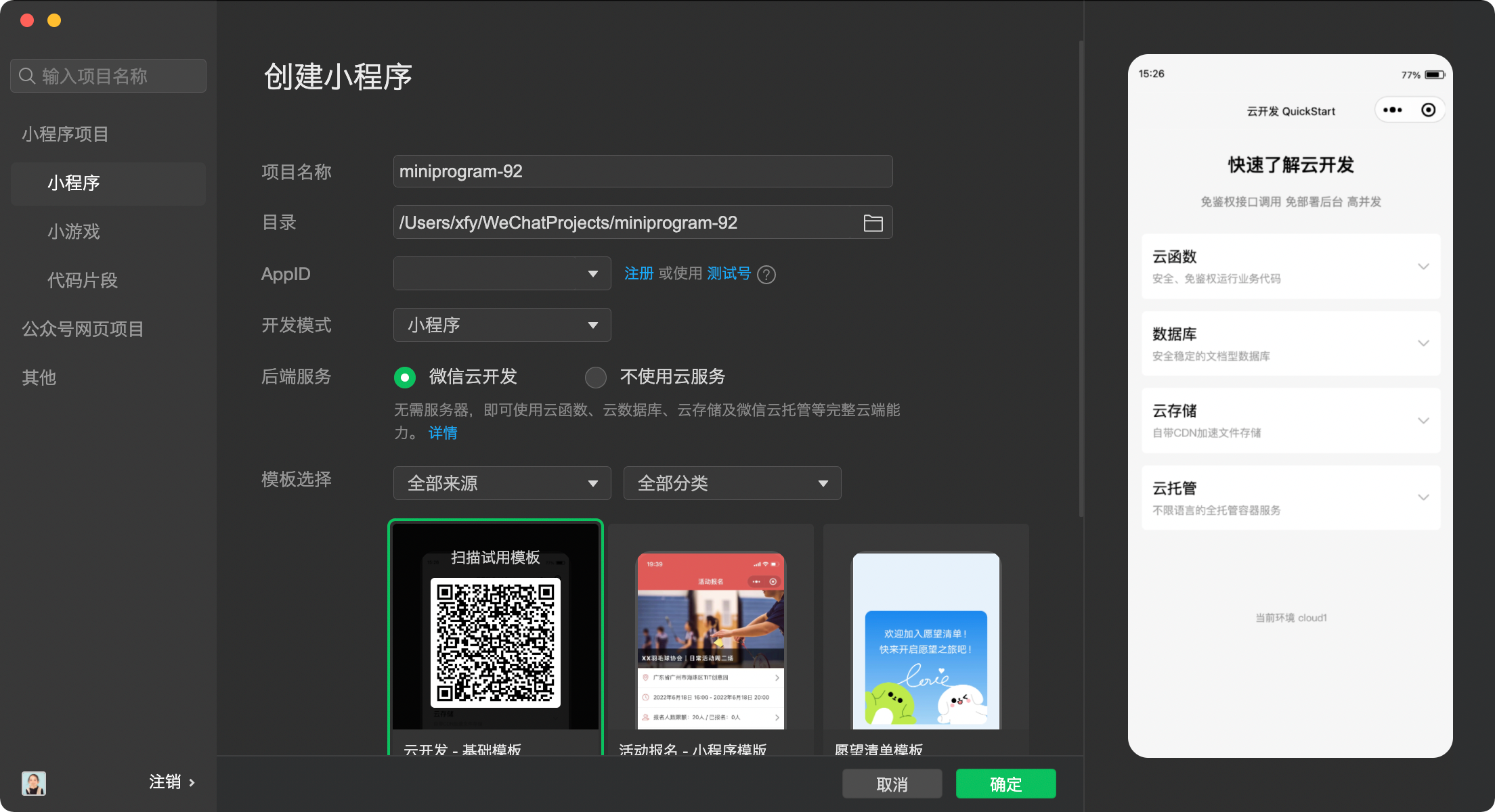Click the folder browse icon in directory field
The image size is (1495, 812).
pyautogui.click(x=873, y=223)
